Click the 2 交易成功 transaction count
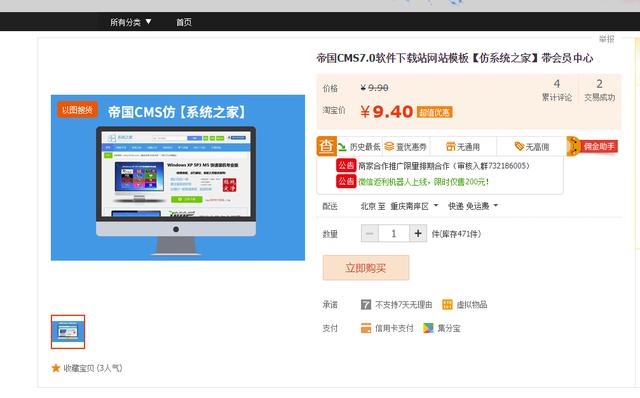Screen dimensions: 640x398 coord(599,90)
